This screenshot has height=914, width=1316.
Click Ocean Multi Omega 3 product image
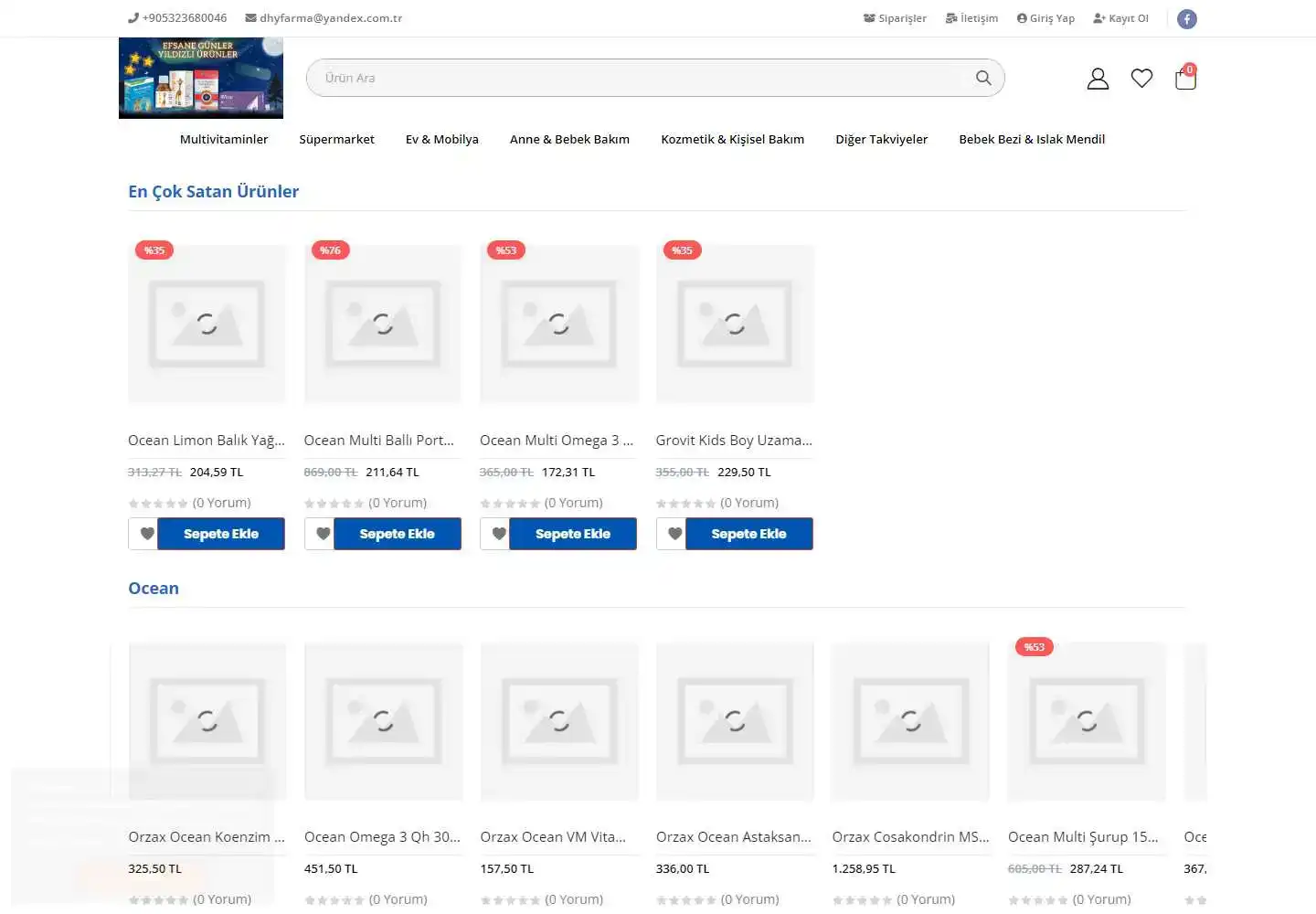(558, 324)
